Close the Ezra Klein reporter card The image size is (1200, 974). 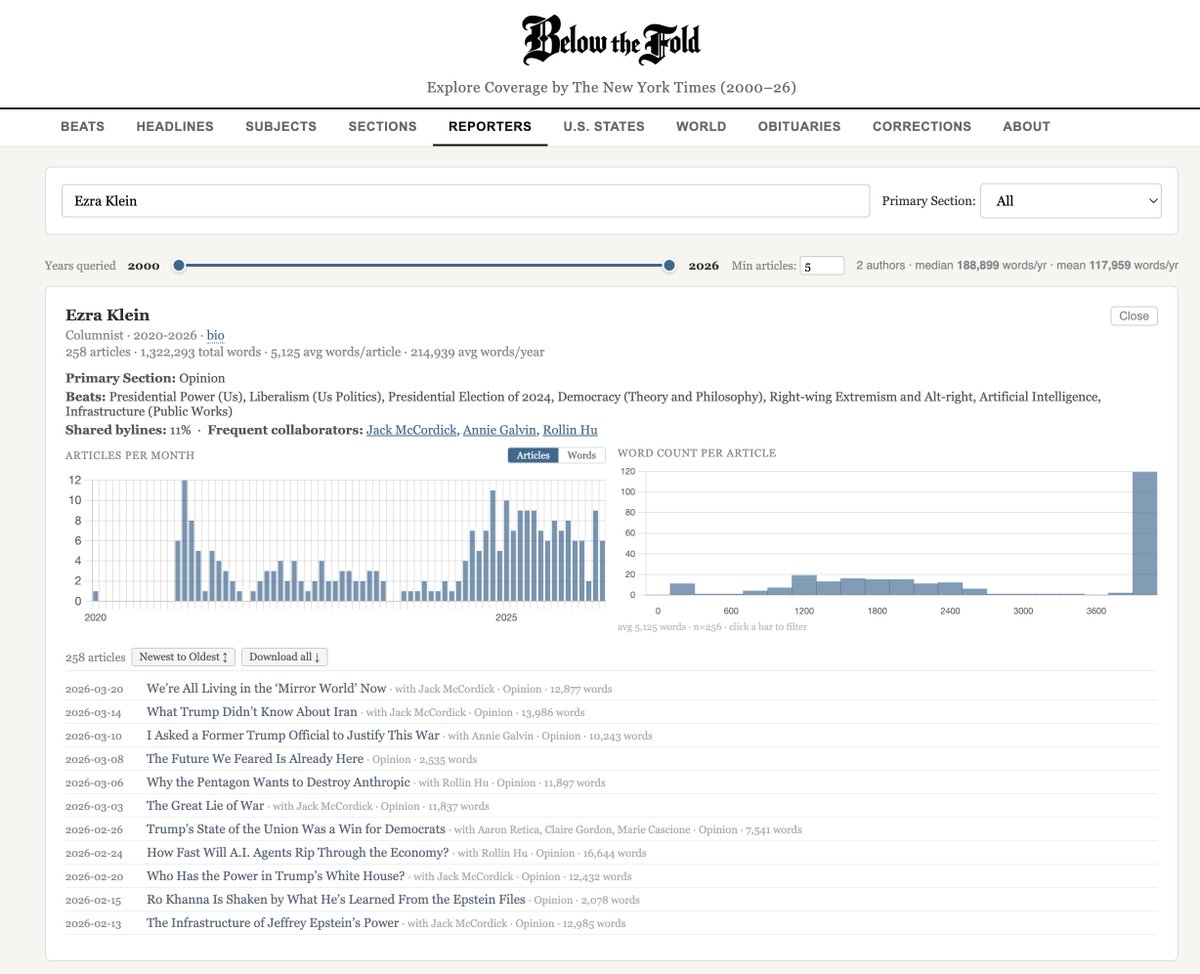click(x=1134, y=316)
